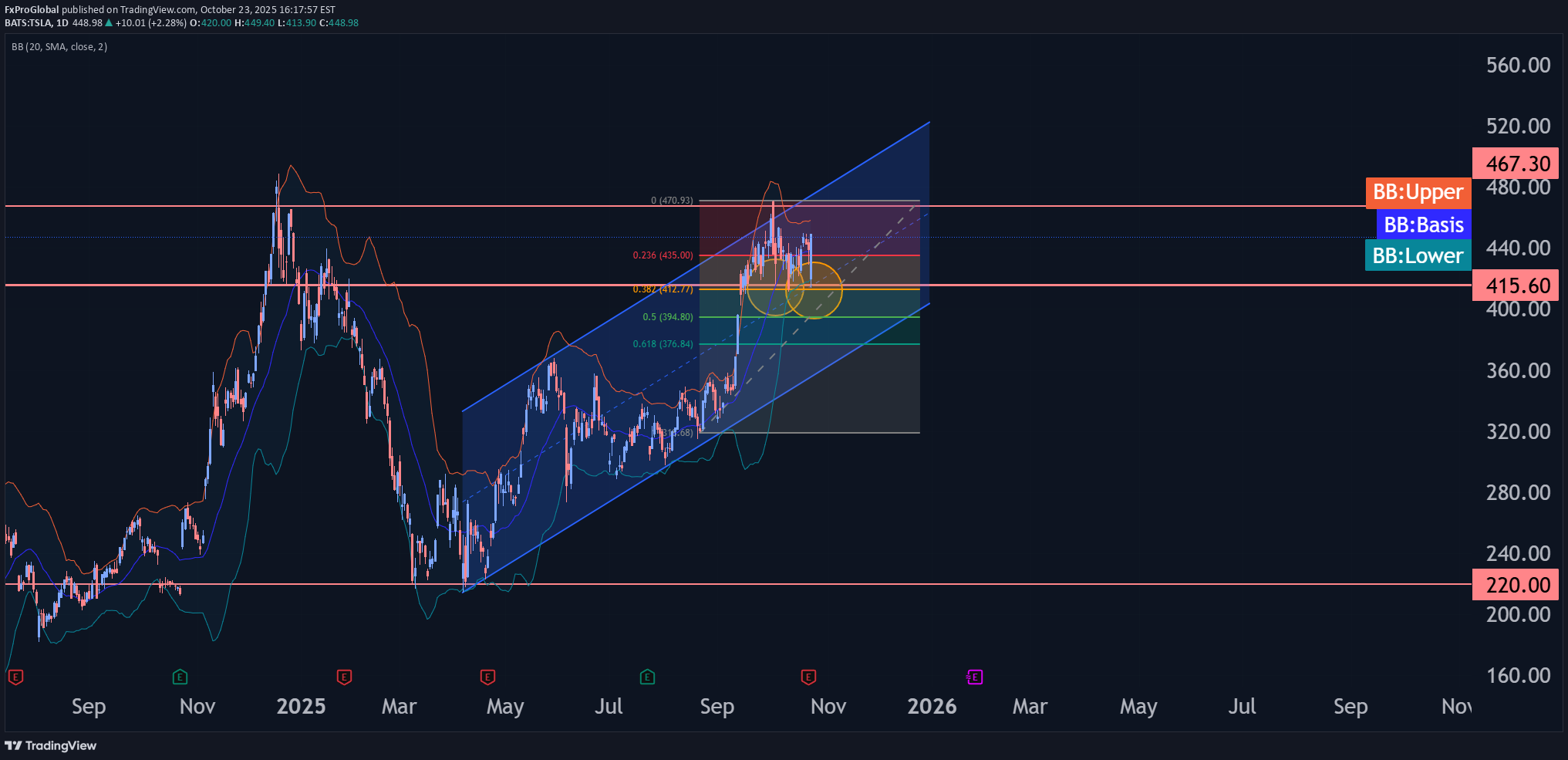The image size is (1568, 760).
Task: Click red earnings marker right of 2025 label
Action: click(345, 677)
